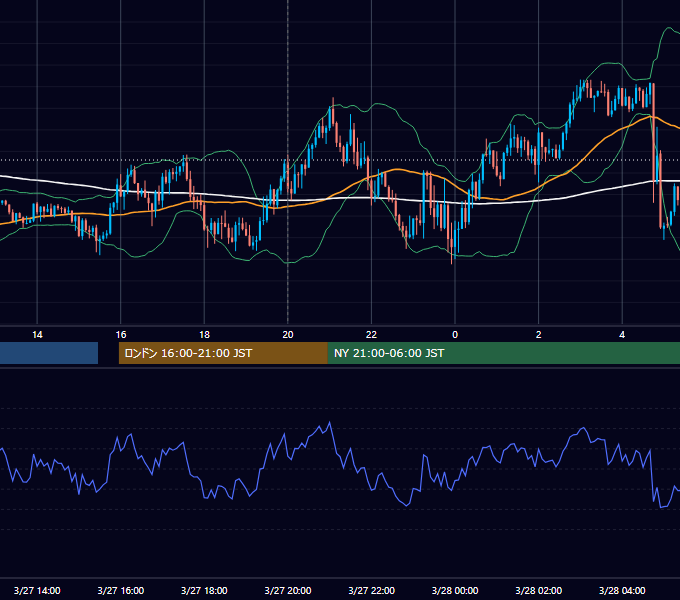Click the '4' hour label on chart axis

point(622,335)
